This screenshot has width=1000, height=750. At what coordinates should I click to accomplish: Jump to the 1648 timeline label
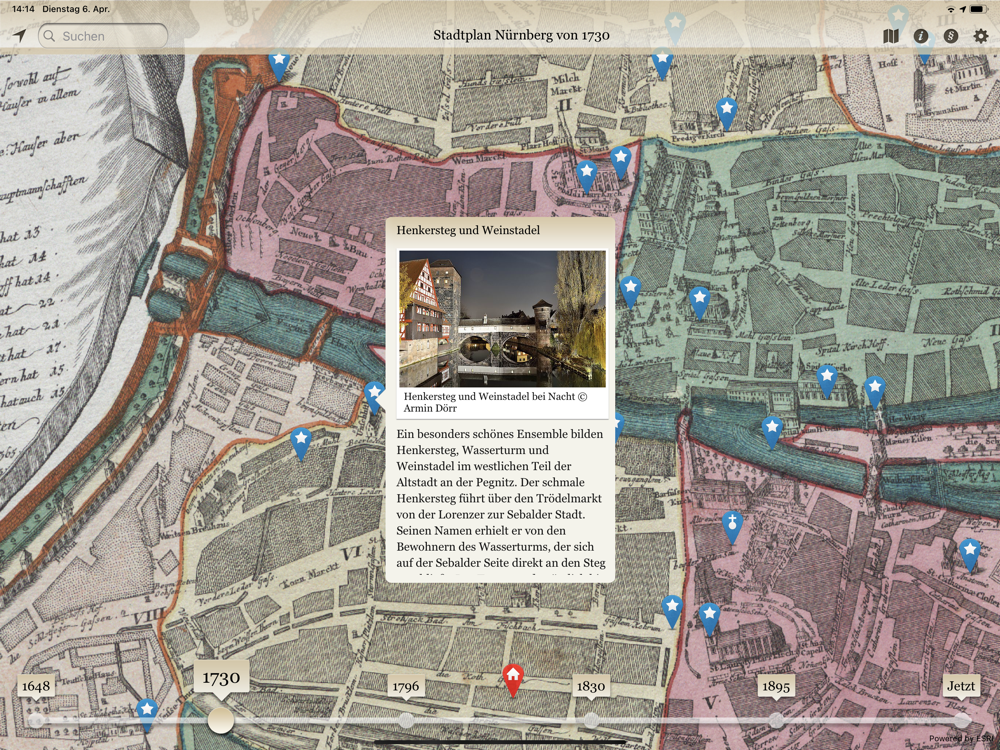[36, 686]
